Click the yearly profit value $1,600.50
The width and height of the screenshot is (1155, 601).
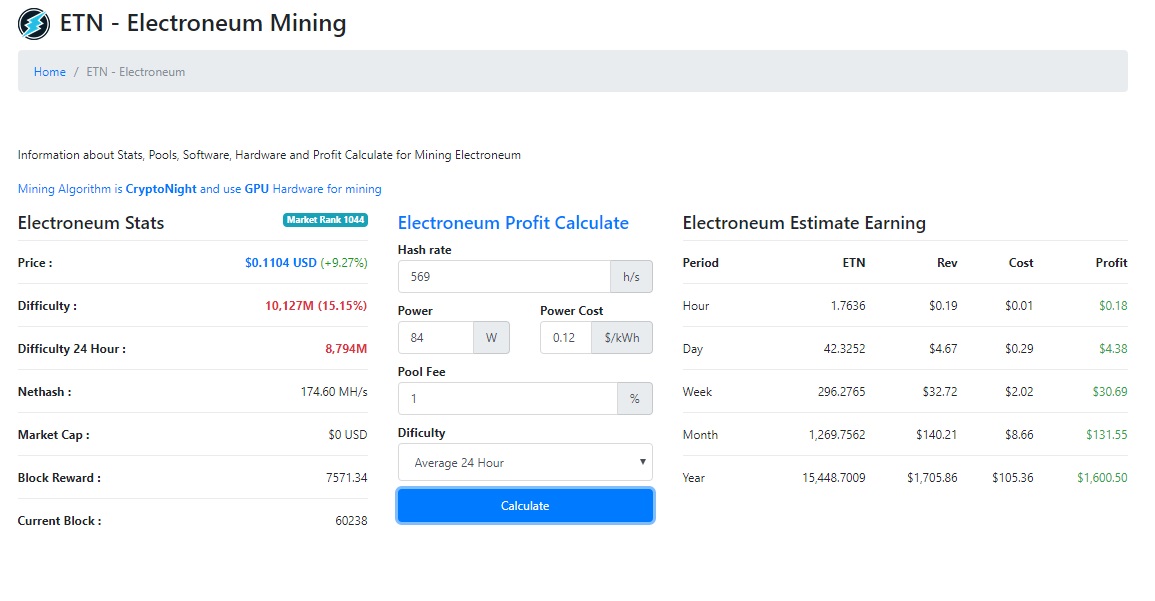[1102, 478]
